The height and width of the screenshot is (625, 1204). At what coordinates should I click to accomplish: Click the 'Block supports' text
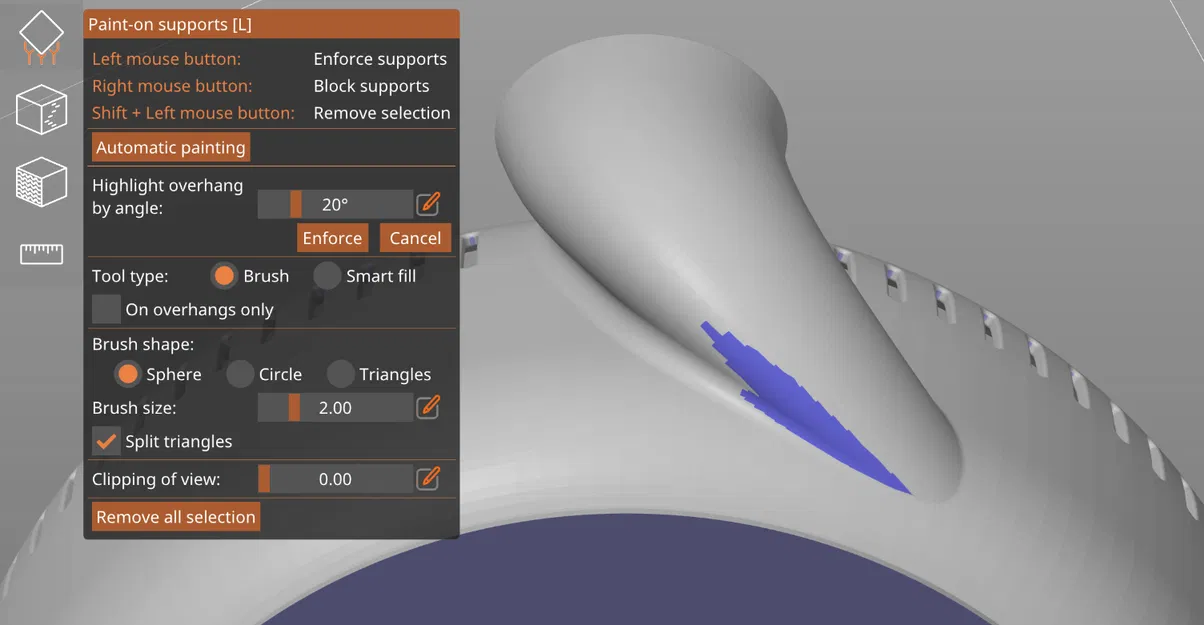[371, 86]
